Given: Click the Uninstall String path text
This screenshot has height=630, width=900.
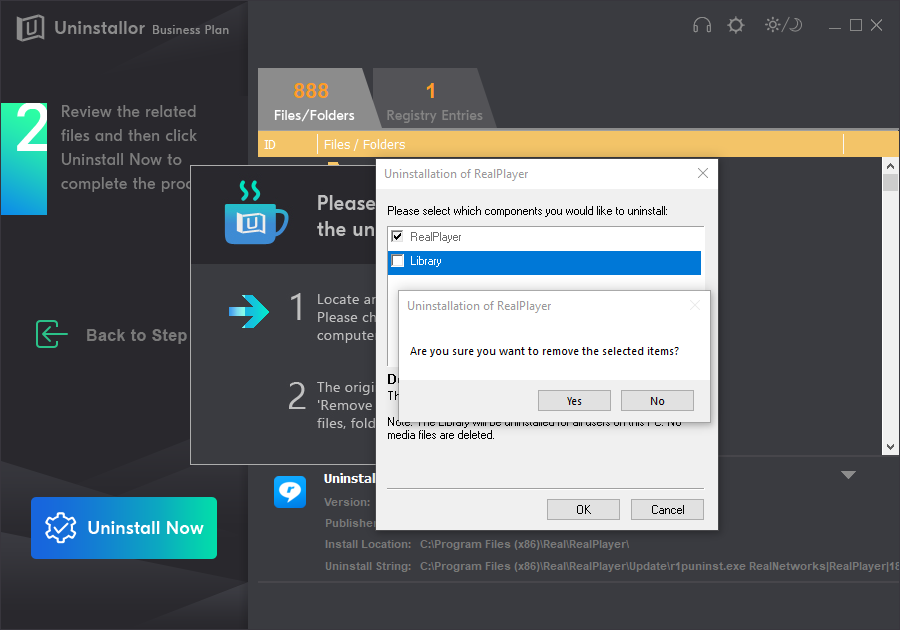Looking at the screenshot, I should coord(660,566).
